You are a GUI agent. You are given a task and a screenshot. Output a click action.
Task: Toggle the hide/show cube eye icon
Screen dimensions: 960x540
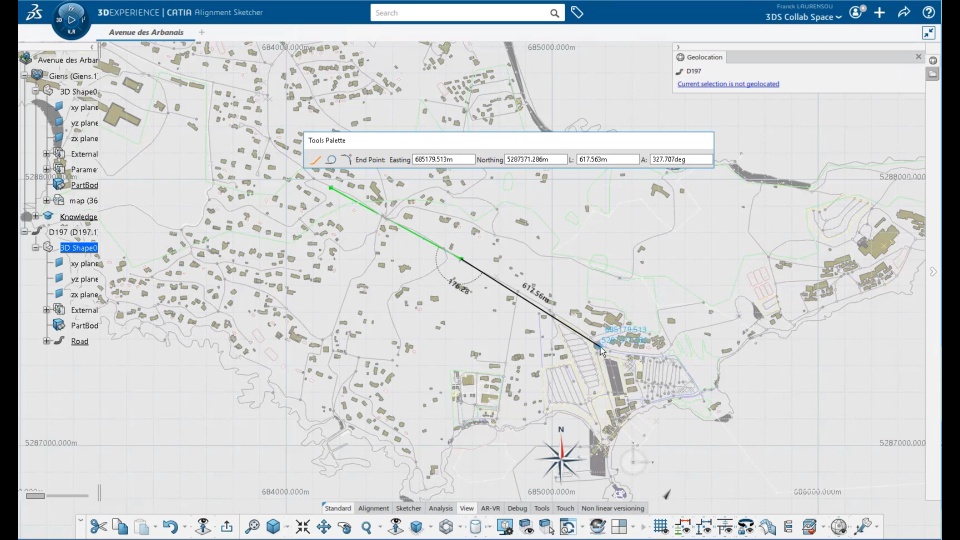pos(526,527)
